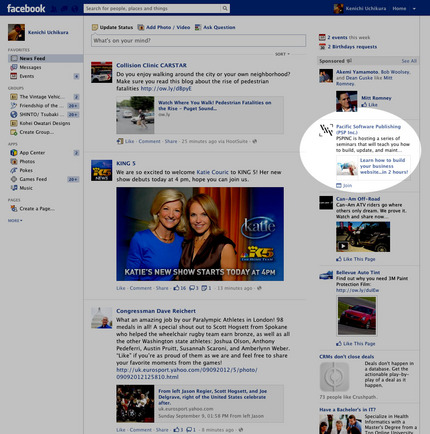Open the uk.eurosport.yahoo.com photo link
This screenshot has width=430, height=434.
(187, 373)
